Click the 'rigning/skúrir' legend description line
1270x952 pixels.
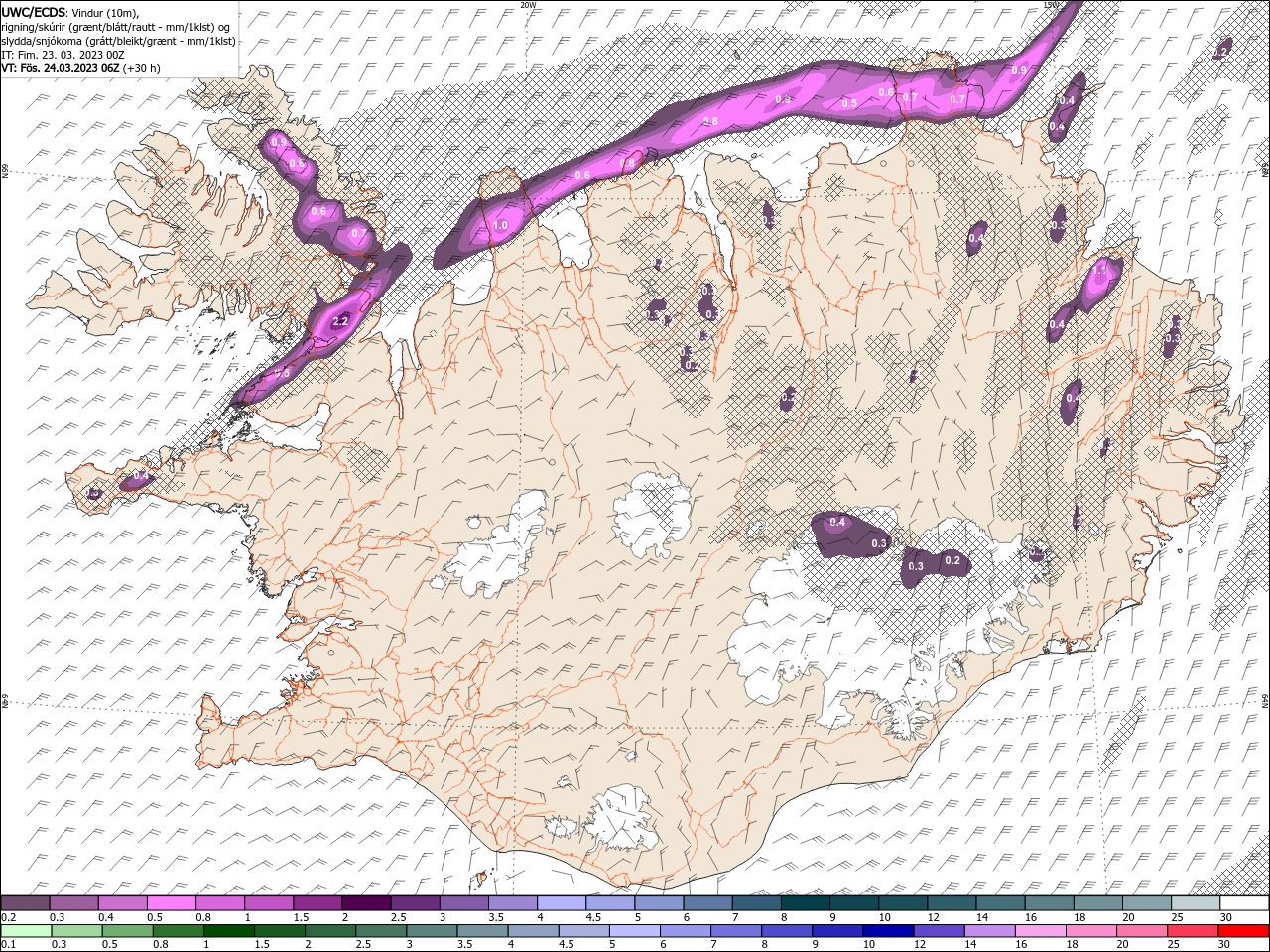coord(114,27)
